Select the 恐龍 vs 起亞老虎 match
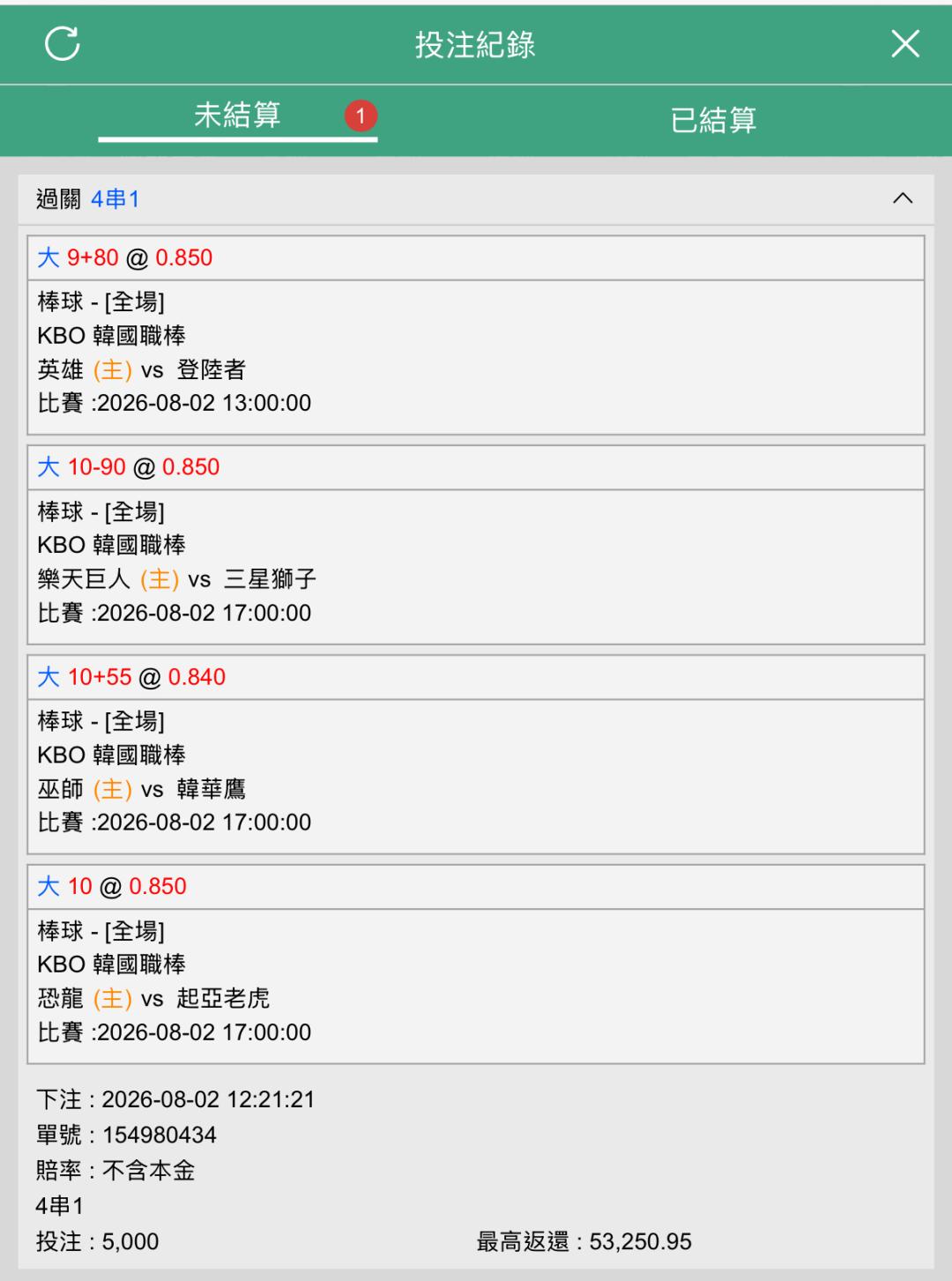 click(x=153, y=998)
